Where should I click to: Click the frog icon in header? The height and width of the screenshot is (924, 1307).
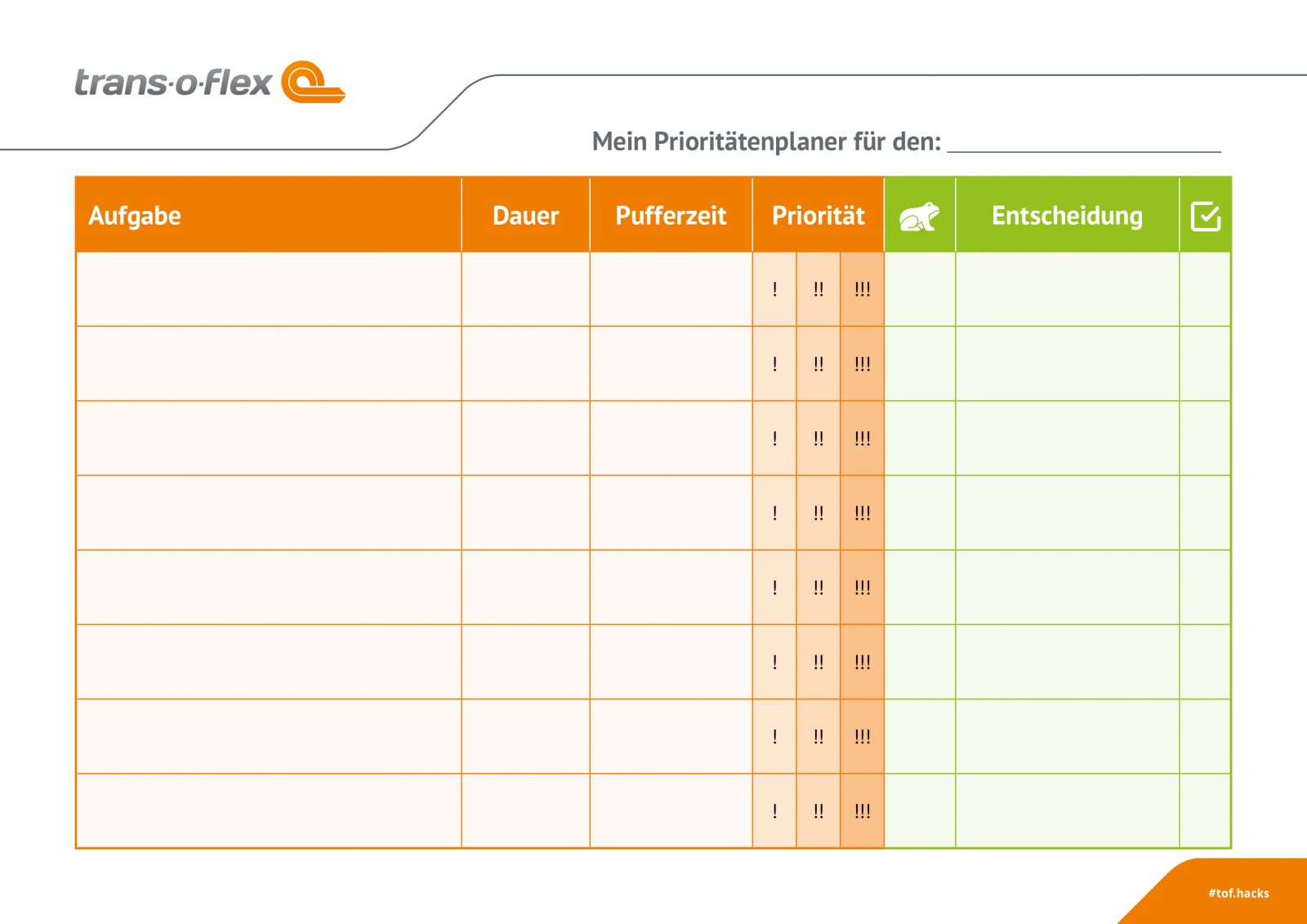coord(919,216)
